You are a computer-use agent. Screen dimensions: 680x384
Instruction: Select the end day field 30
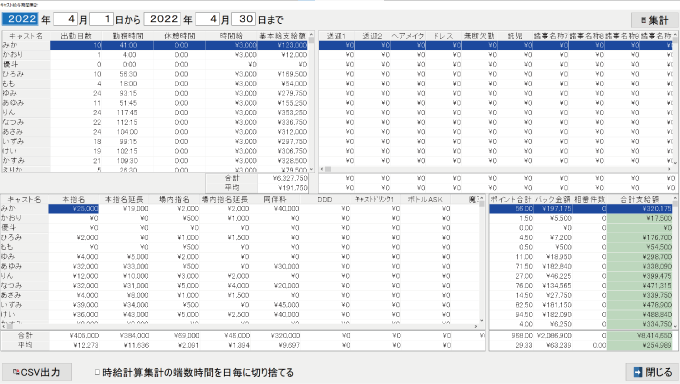(244, 19)
